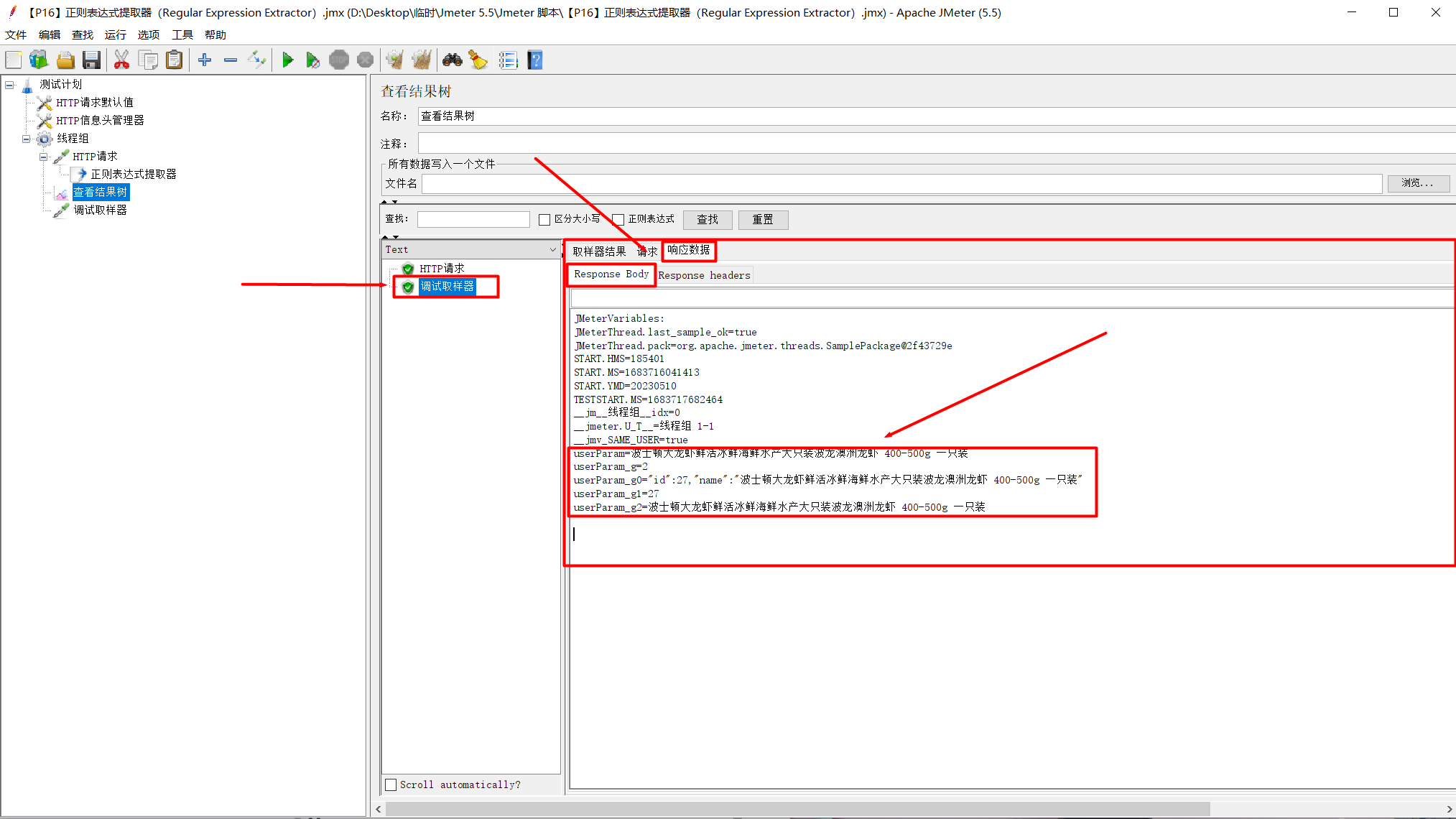Click the Shutdown test icon
1456x819 pixels.
[365, 60]
